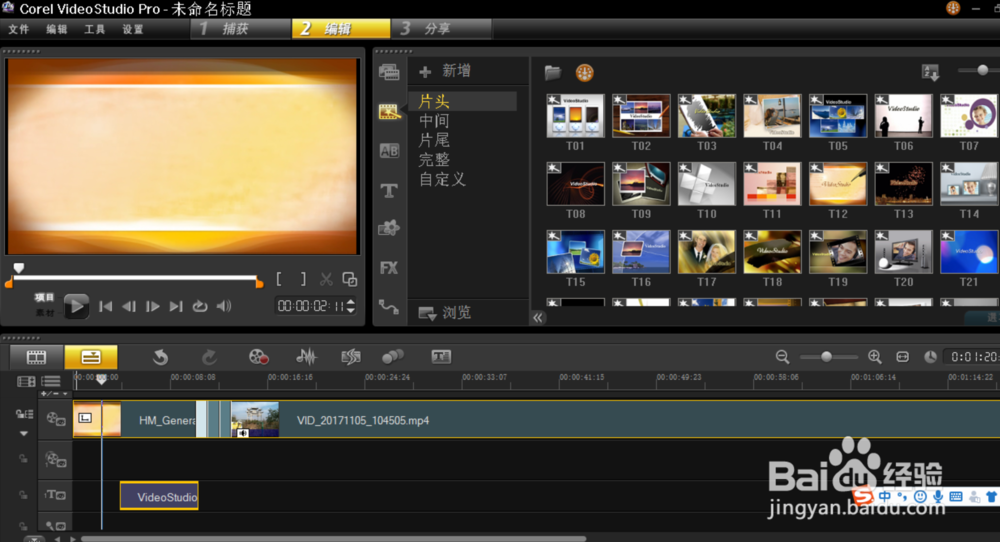This screenshot has height=542, width=1000.
Task: Toggle the video track enable icon
Action: tap(55, 420)
